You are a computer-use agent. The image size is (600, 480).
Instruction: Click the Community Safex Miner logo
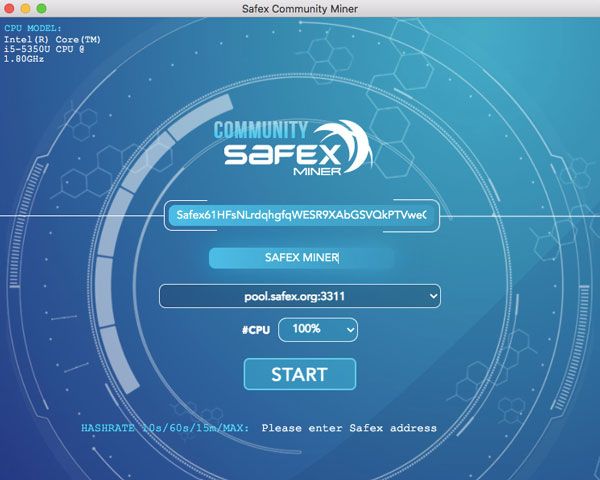click(293, 148)
